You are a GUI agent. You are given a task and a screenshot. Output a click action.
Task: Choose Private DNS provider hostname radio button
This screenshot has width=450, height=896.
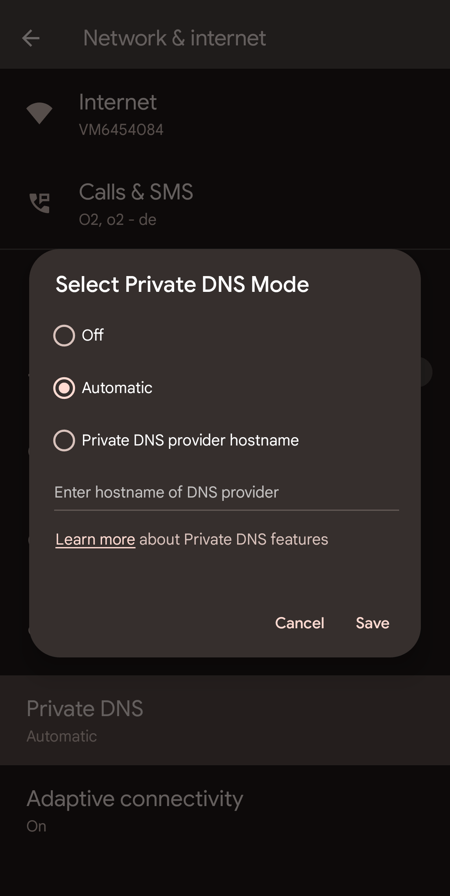point(64,441)
